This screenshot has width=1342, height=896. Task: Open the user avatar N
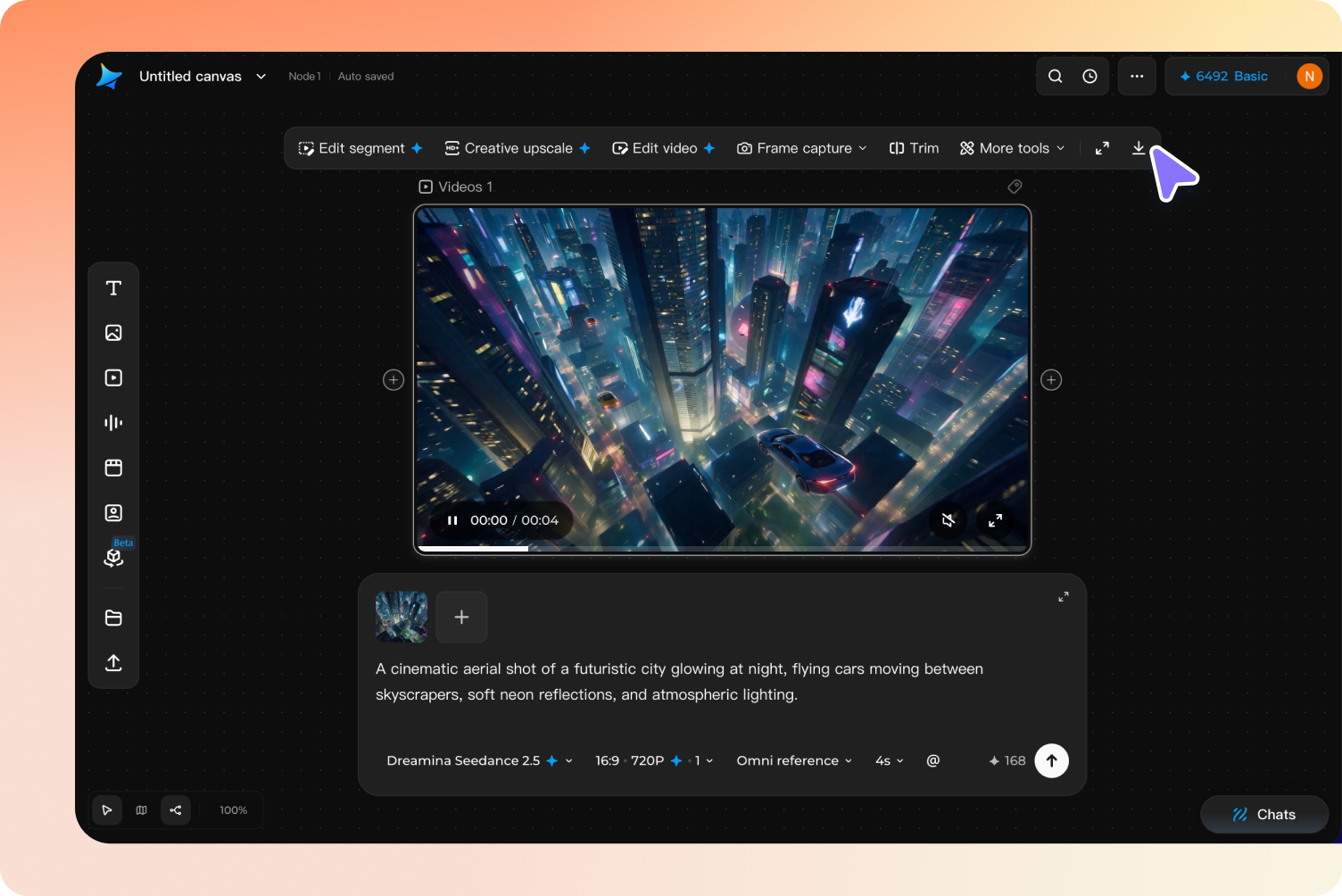coord(1309,77)
